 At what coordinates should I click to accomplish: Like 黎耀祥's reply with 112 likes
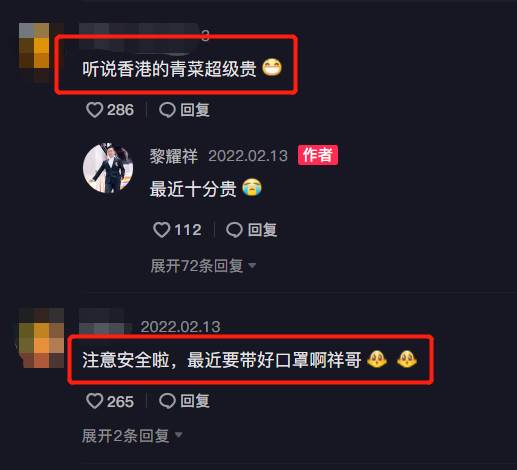162,230
